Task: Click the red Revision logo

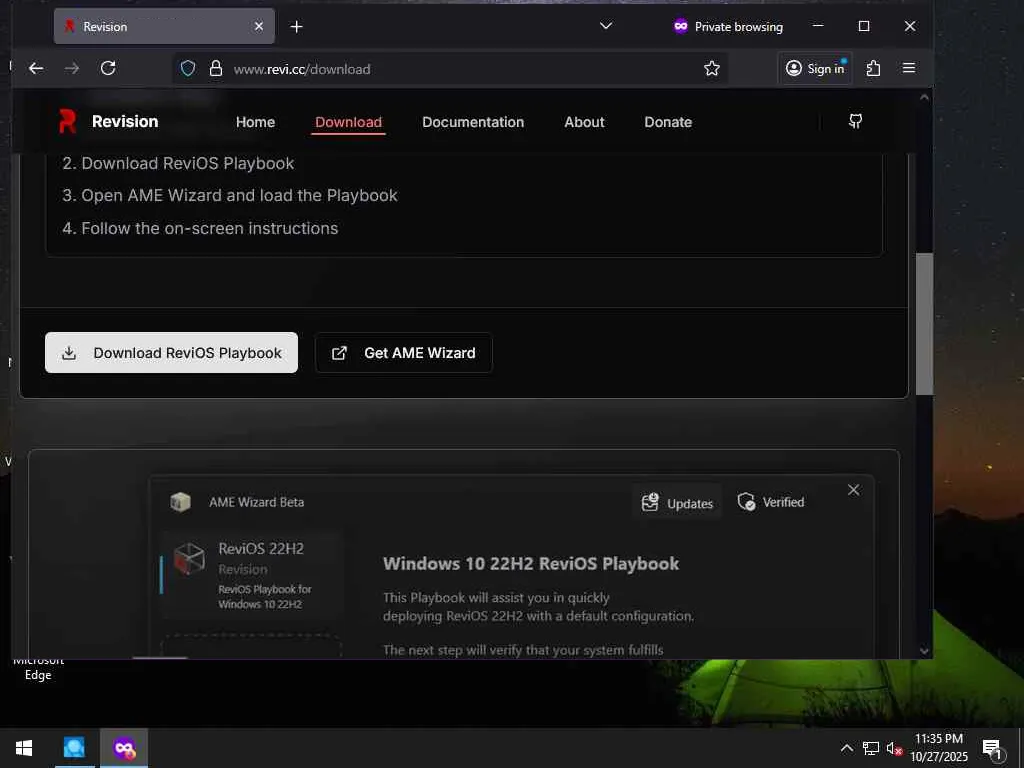Action: pos(67,121)
